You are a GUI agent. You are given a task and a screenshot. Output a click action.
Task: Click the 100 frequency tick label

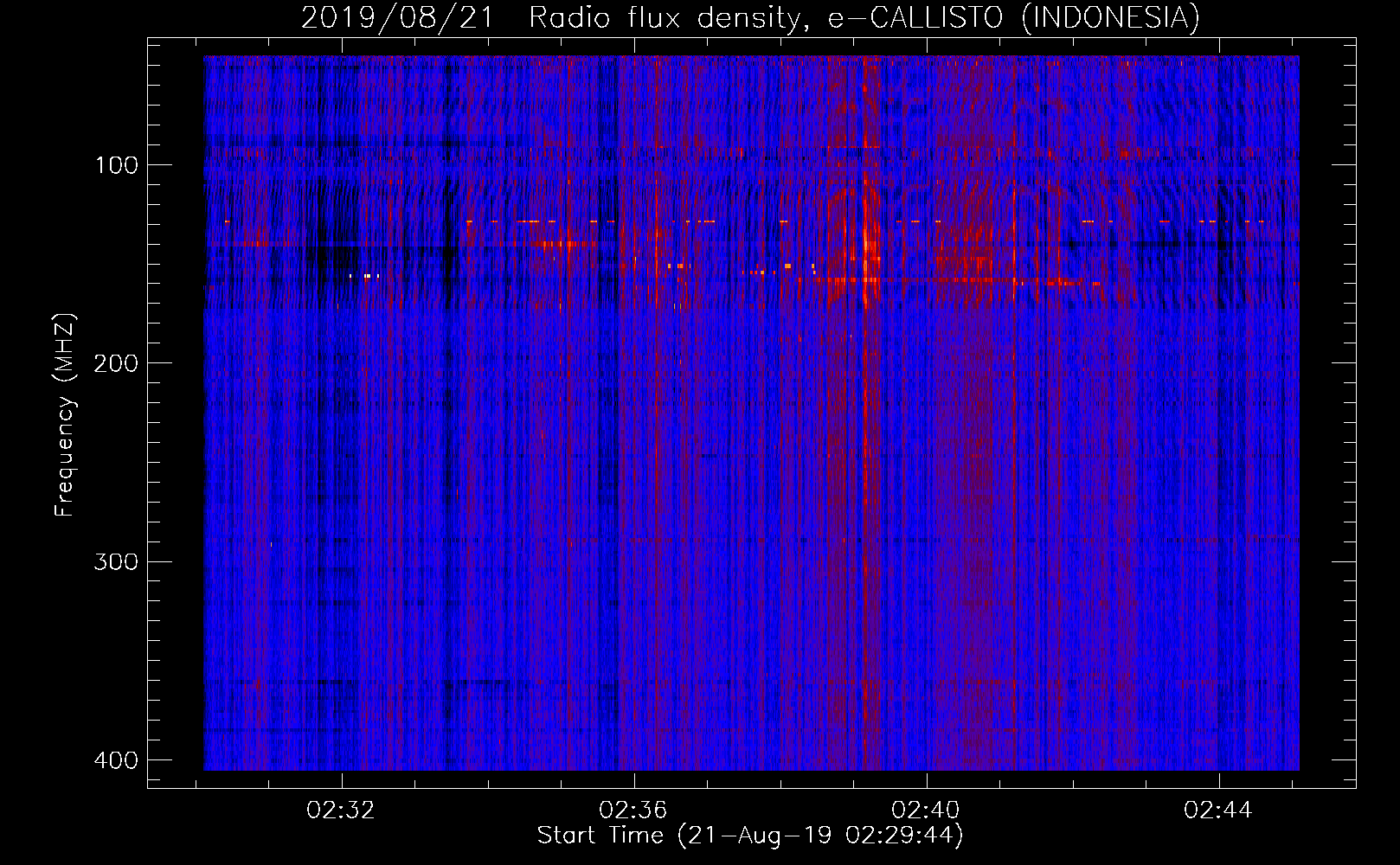(x=116, y=165)
